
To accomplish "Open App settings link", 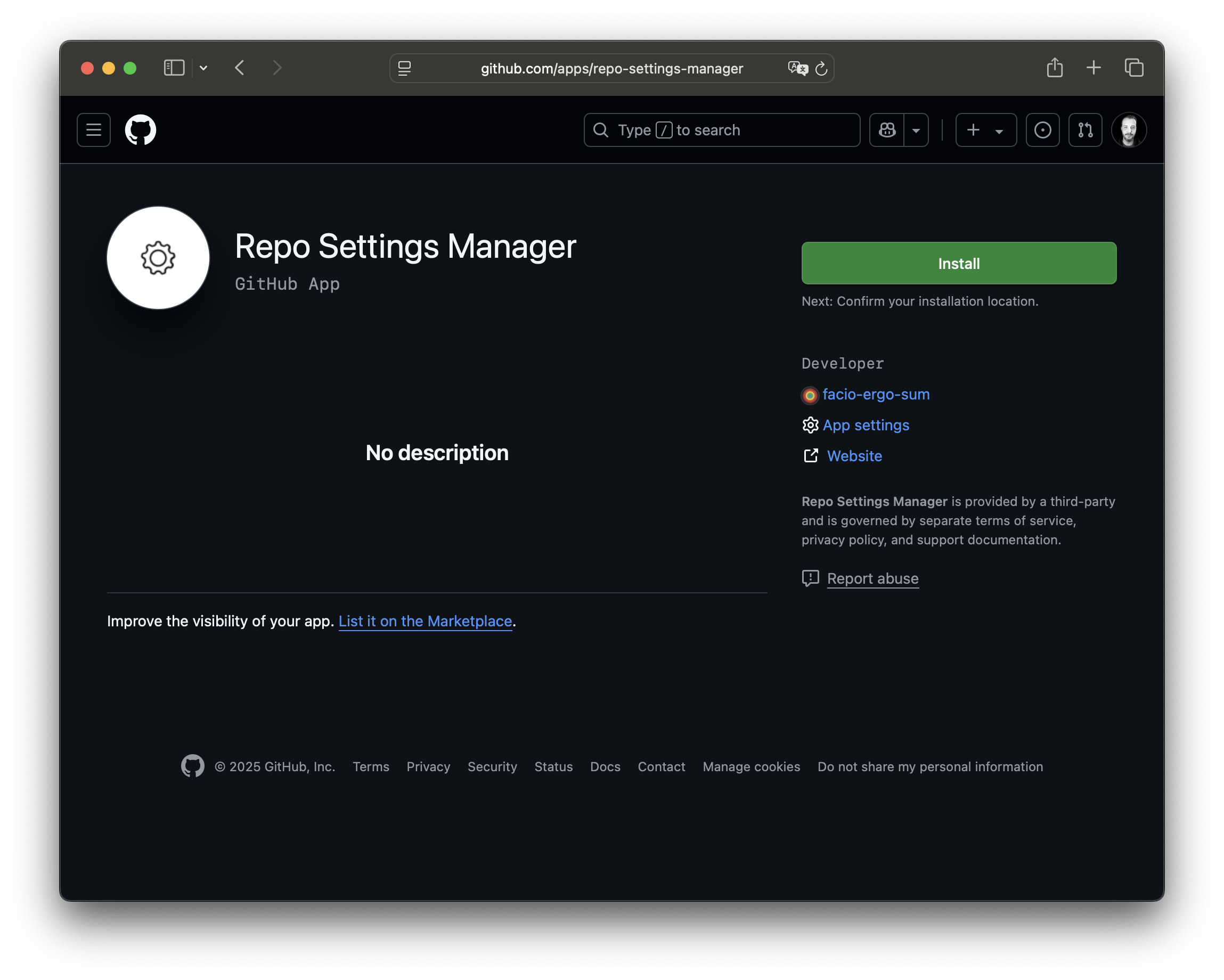I will [x=865, y=425].
